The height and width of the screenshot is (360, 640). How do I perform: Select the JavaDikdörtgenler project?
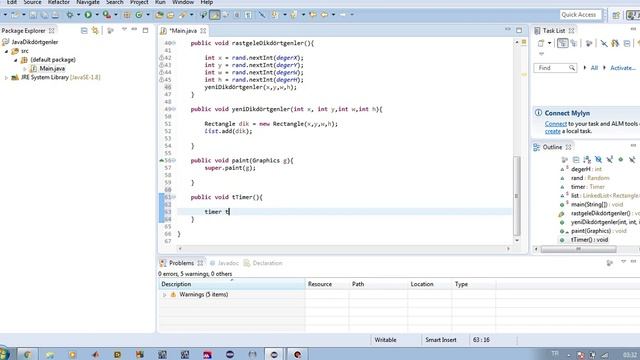(35, 42)
